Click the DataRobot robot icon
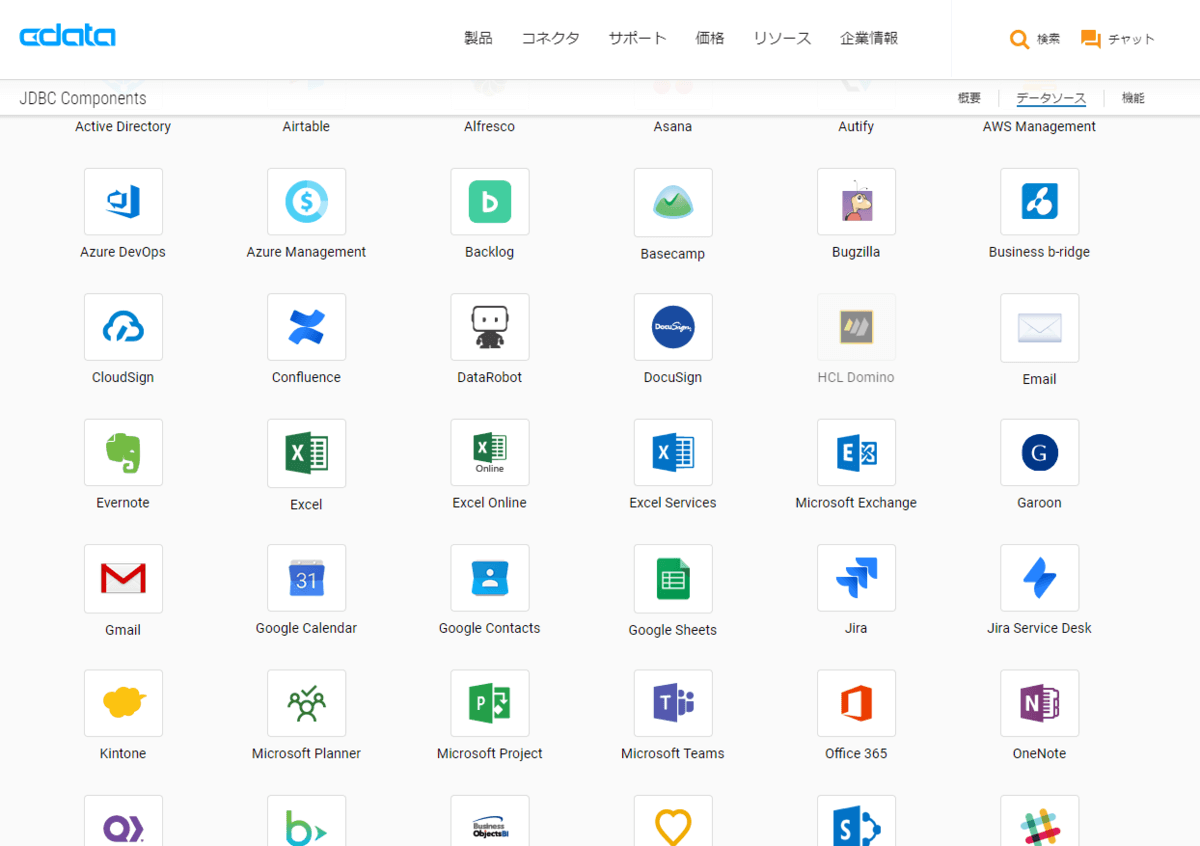This screenshot has height=846, width=1200. pos(489,327)
